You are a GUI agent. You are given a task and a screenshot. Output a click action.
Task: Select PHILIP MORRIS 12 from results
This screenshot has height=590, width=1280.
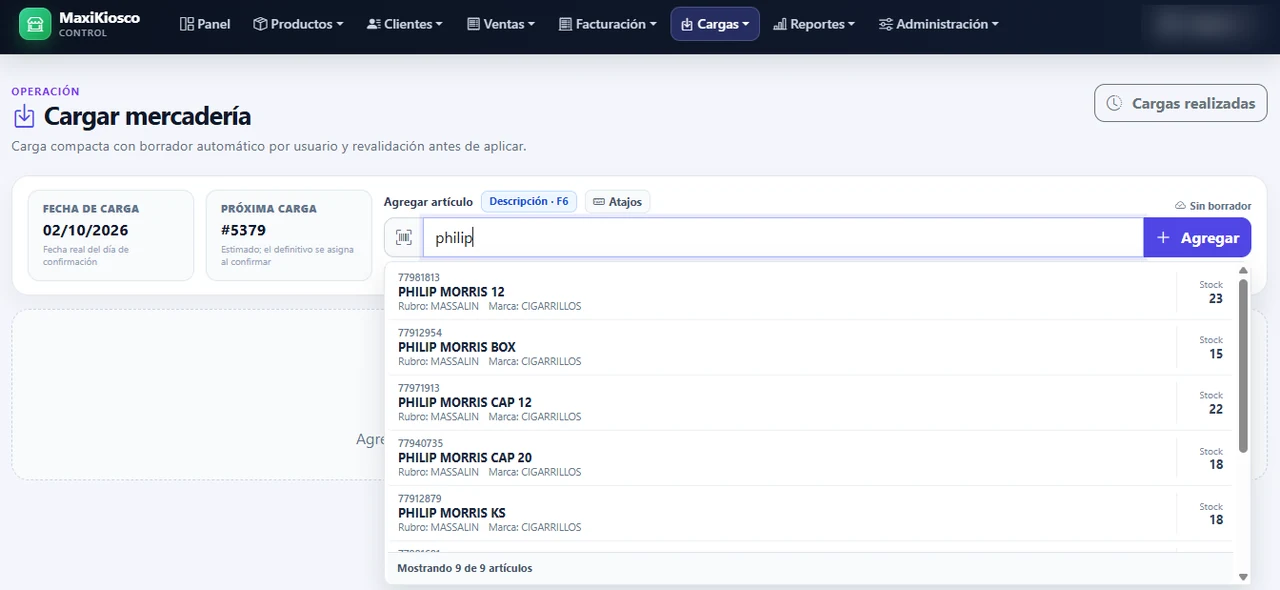[x=810, y=292]
